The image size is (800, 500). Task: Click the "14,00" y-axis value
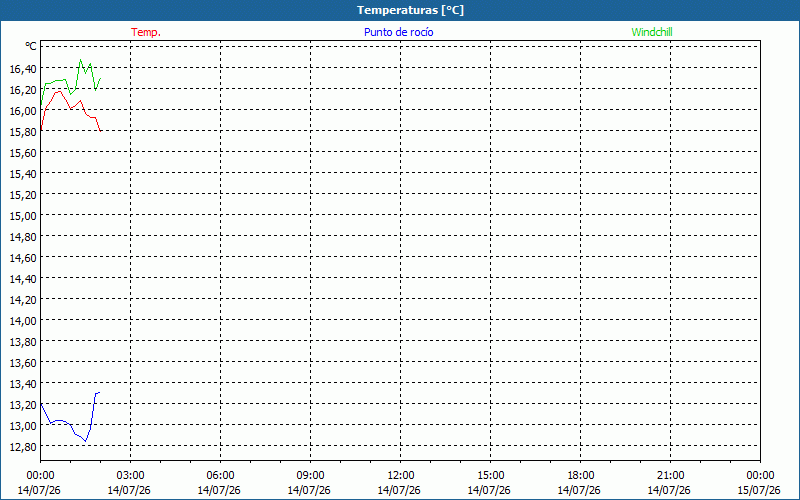(x=23, y=321)
